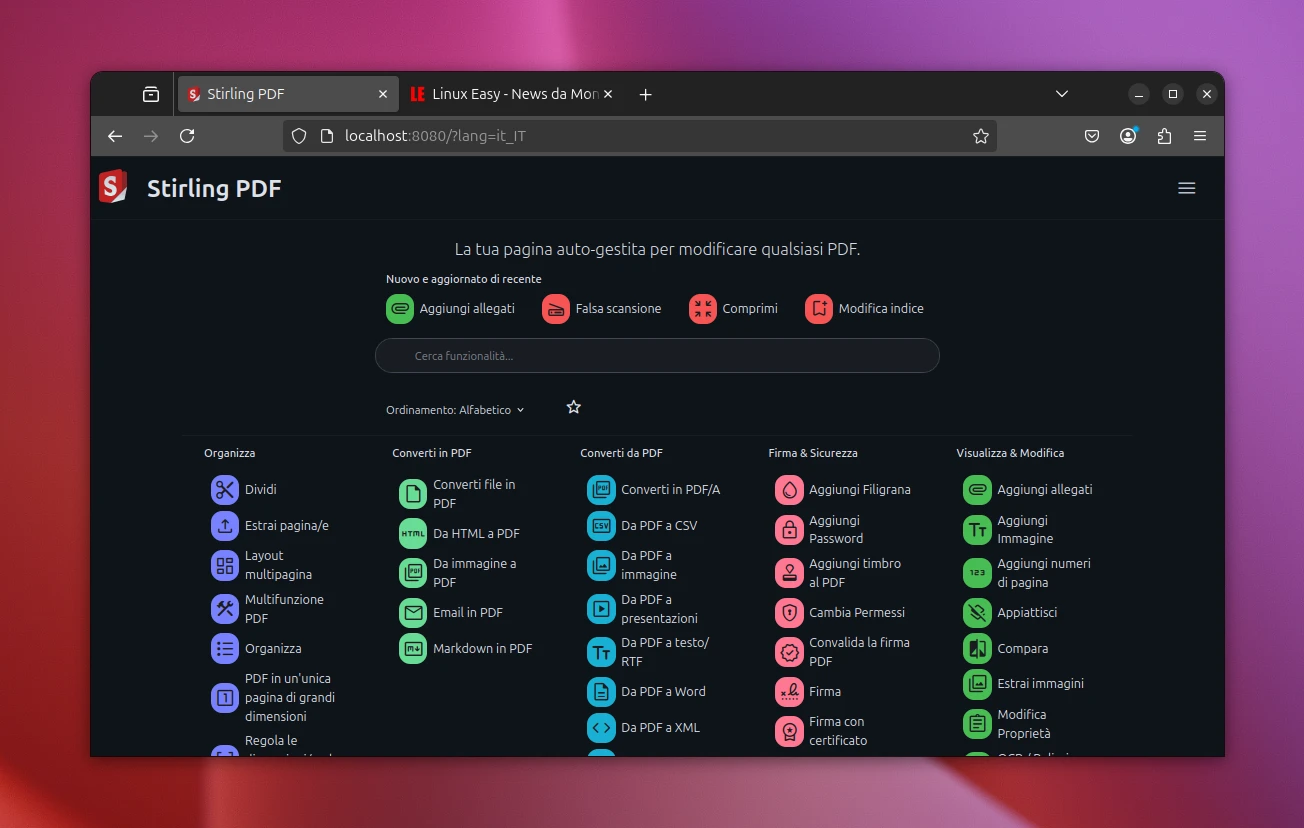Open the Da PDF a Word link
1304x828 pixels.
(663, 692)
